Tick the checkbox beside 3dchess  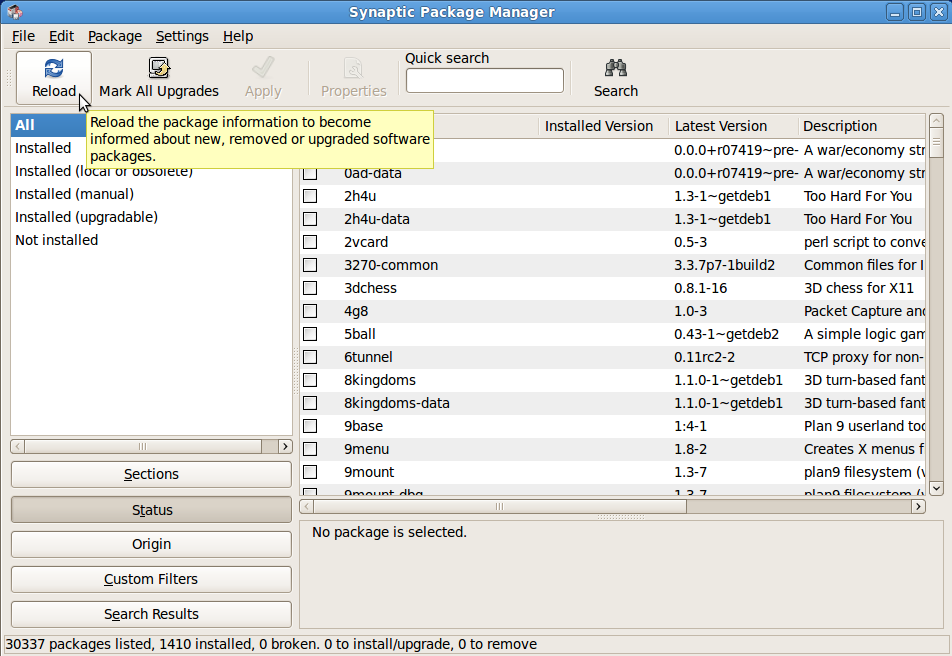point(309,288)
